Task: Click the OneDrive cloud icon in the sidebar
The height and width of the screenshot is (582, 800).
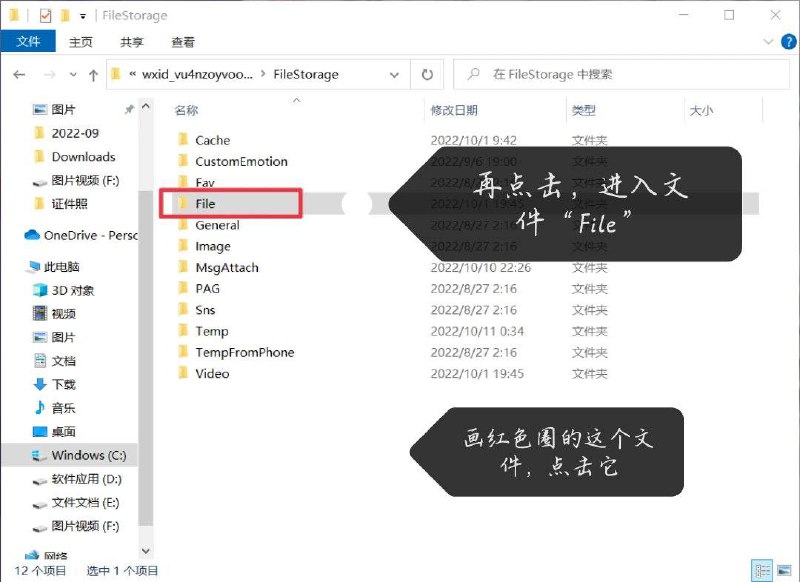Action: click(x=32, y=235)
